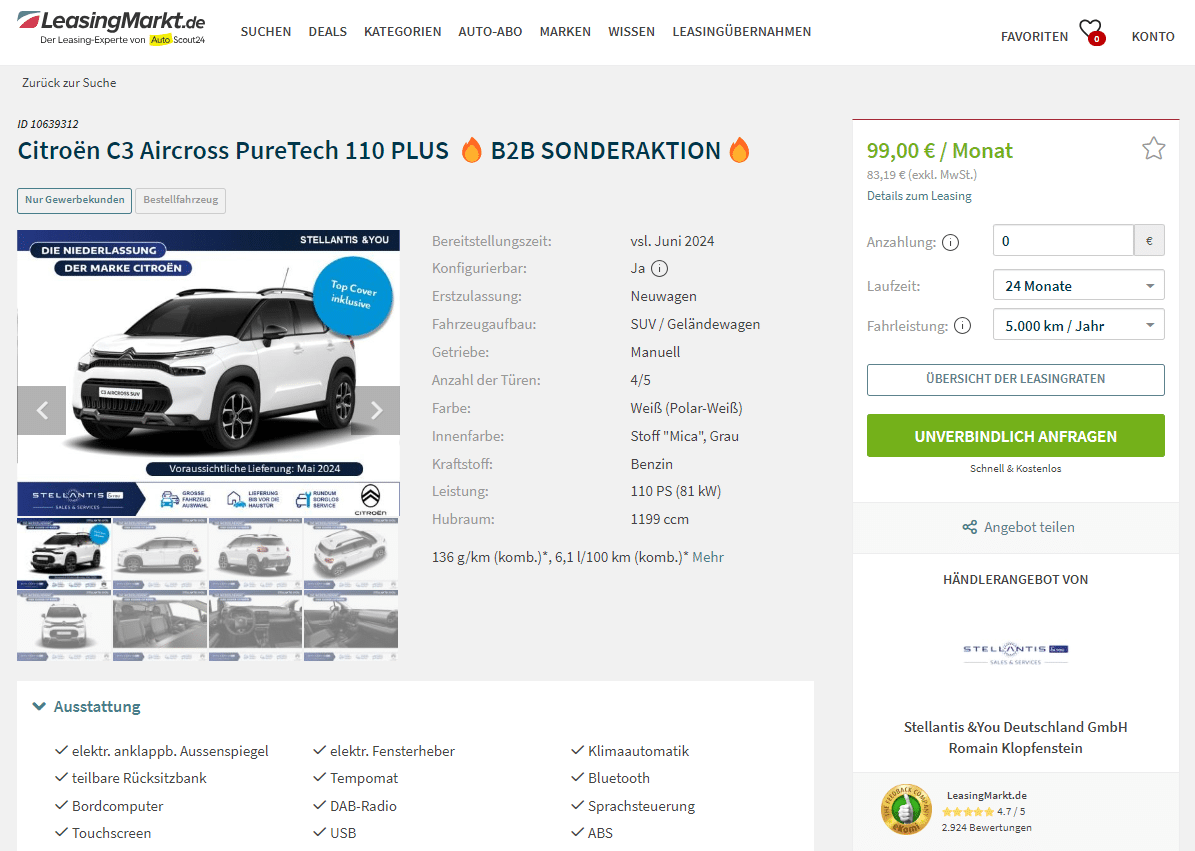
Task: Follow the Details zum Leasing link
Action: click(919, 196)
